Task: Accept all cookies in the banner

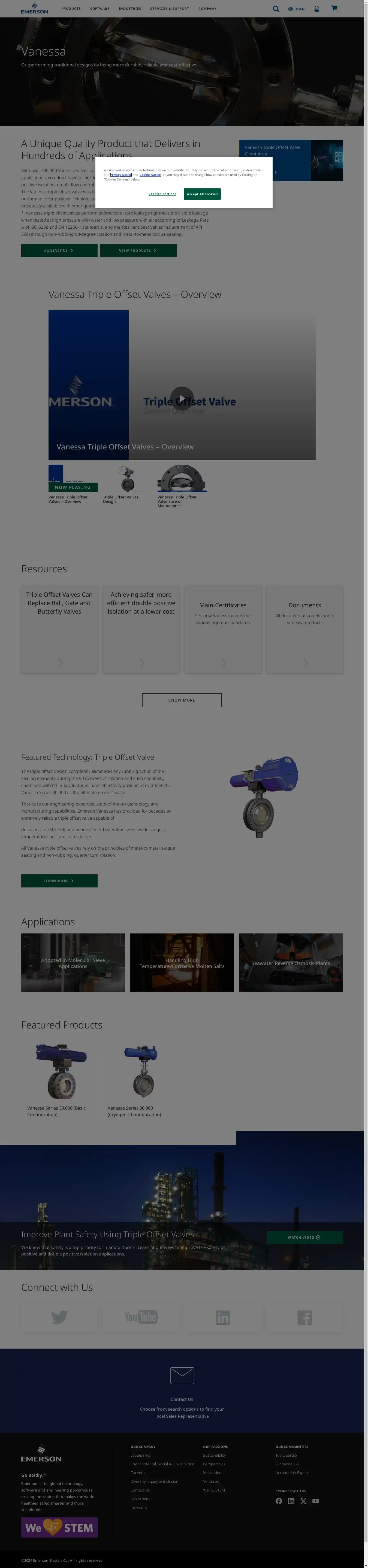Action: point(202,194)
